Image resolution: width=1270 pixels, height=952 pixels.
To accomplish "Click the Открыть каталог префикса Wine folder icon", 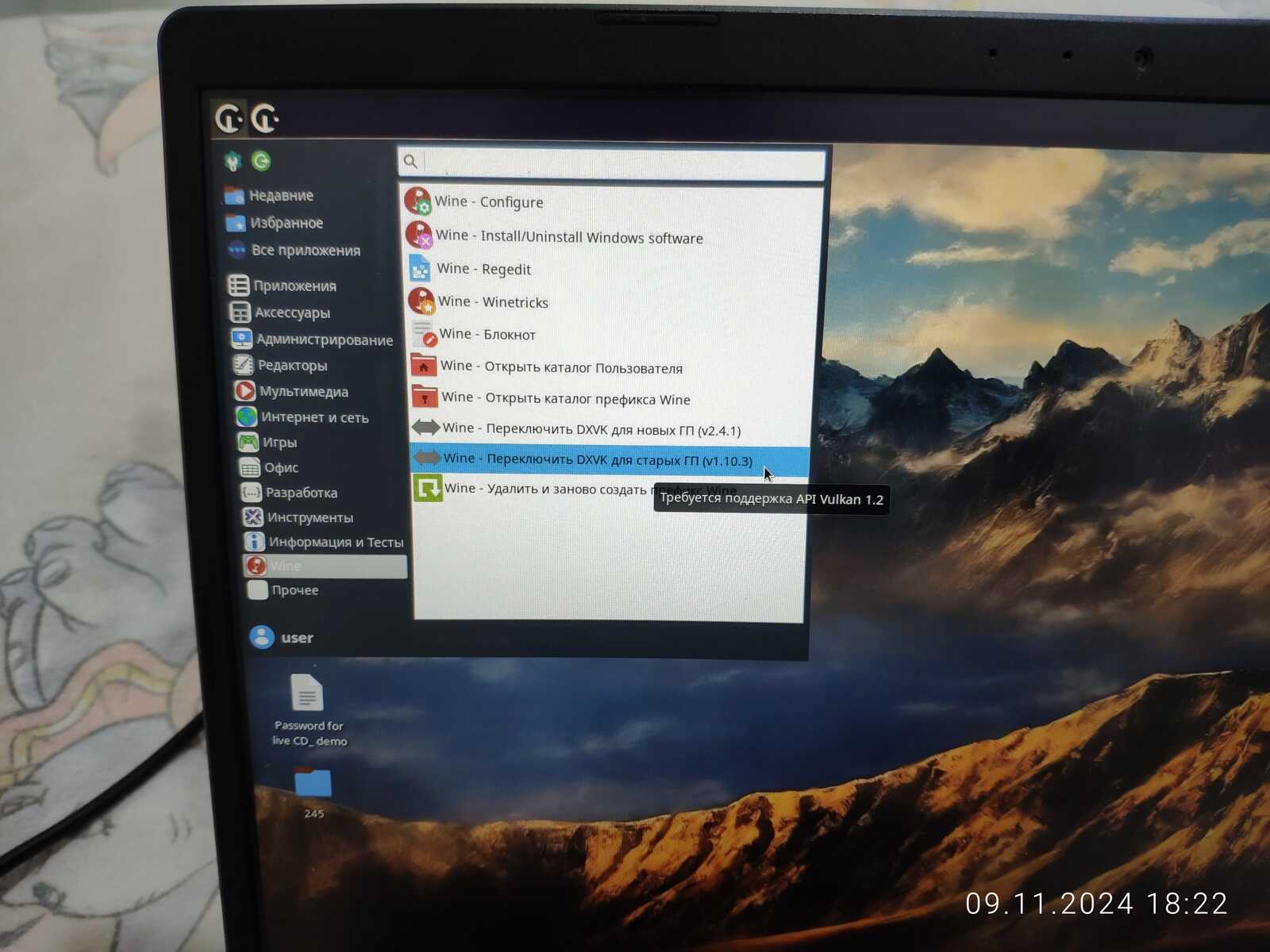I will 425,396.
